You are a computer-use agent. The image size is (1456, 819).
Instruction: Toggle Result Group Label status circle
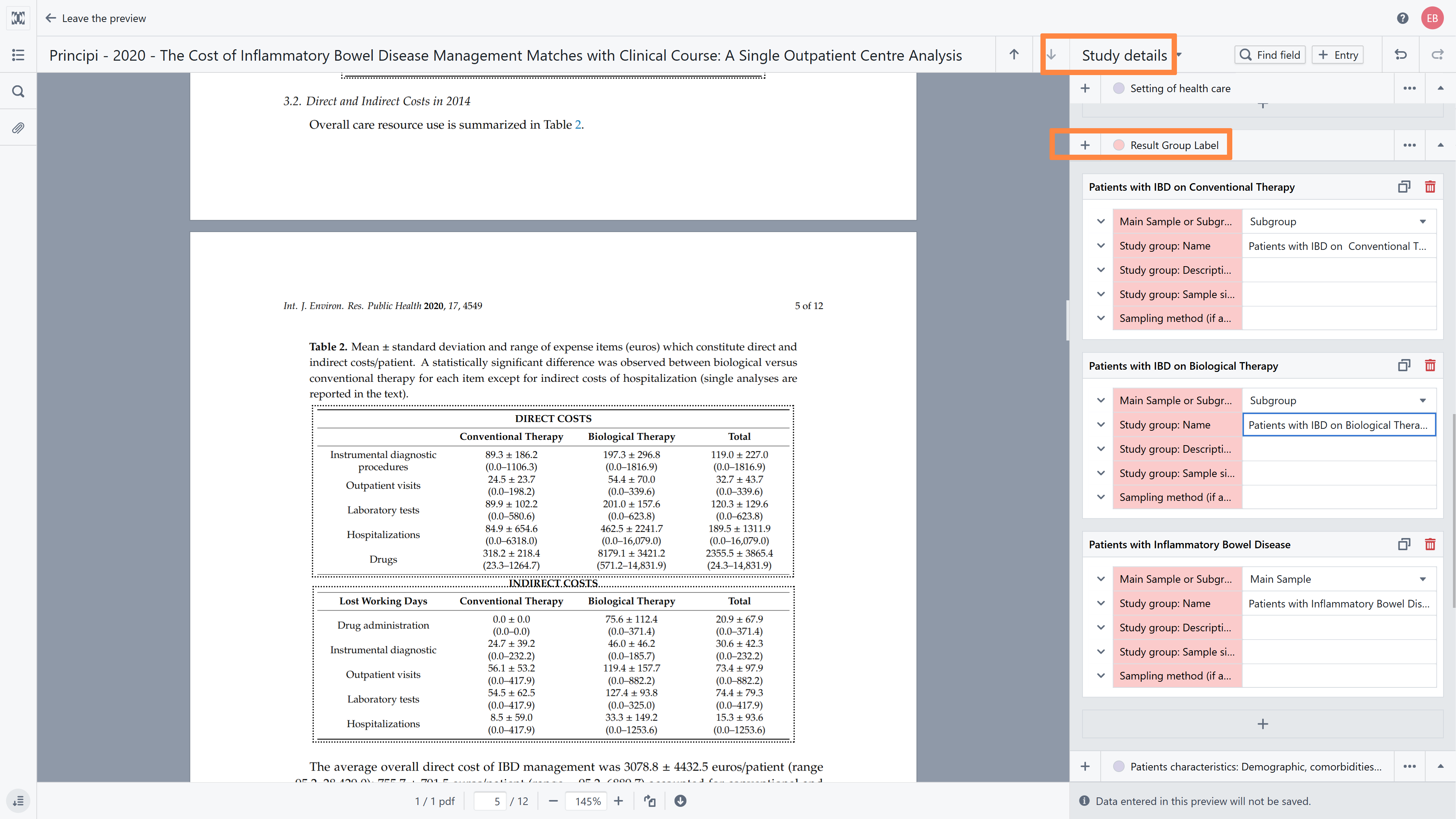tap(1119, 145)
